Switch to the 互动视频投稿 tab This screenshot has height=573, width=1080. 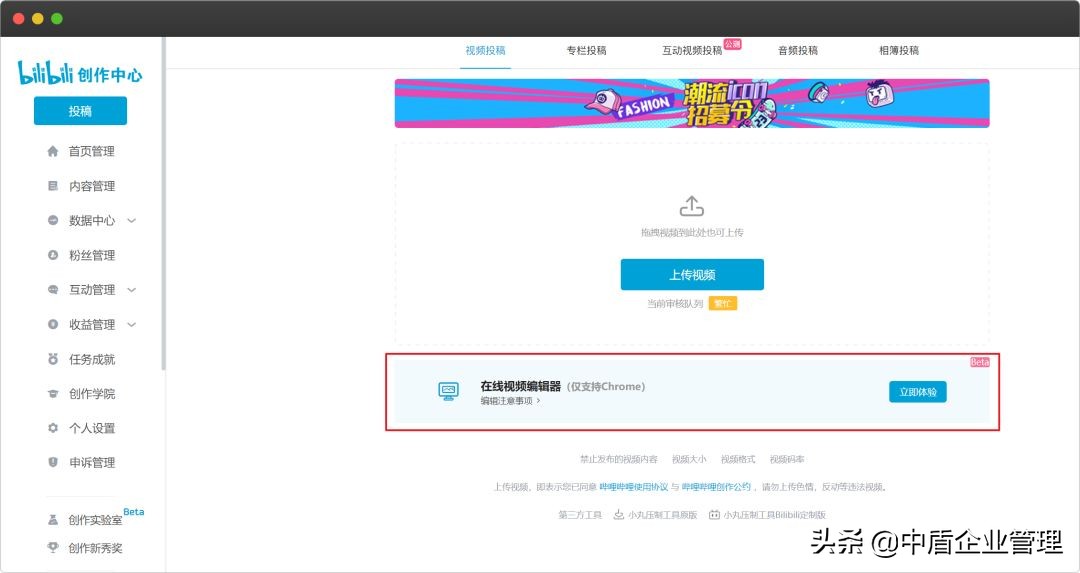(692, 50)
